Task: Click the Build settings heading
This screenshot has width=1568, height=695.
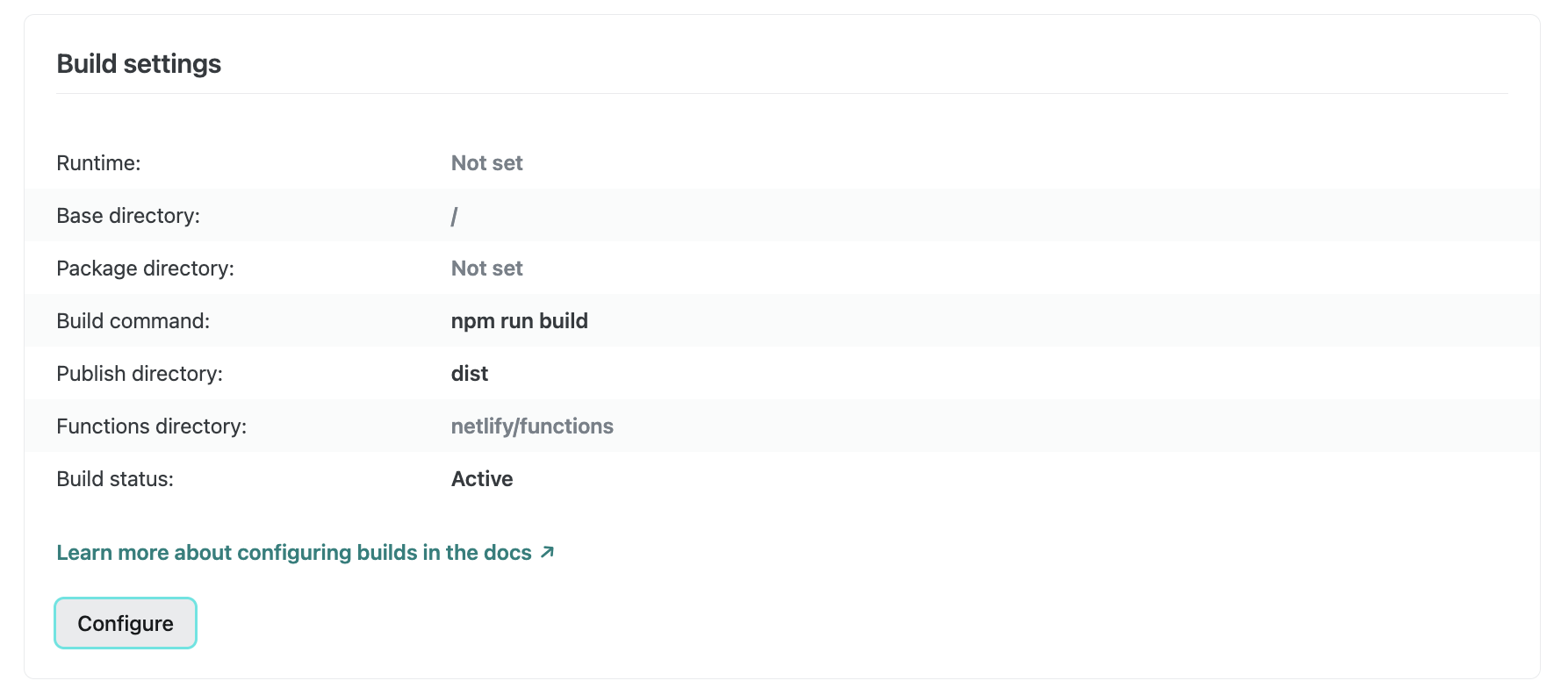Action: (138, 63)
